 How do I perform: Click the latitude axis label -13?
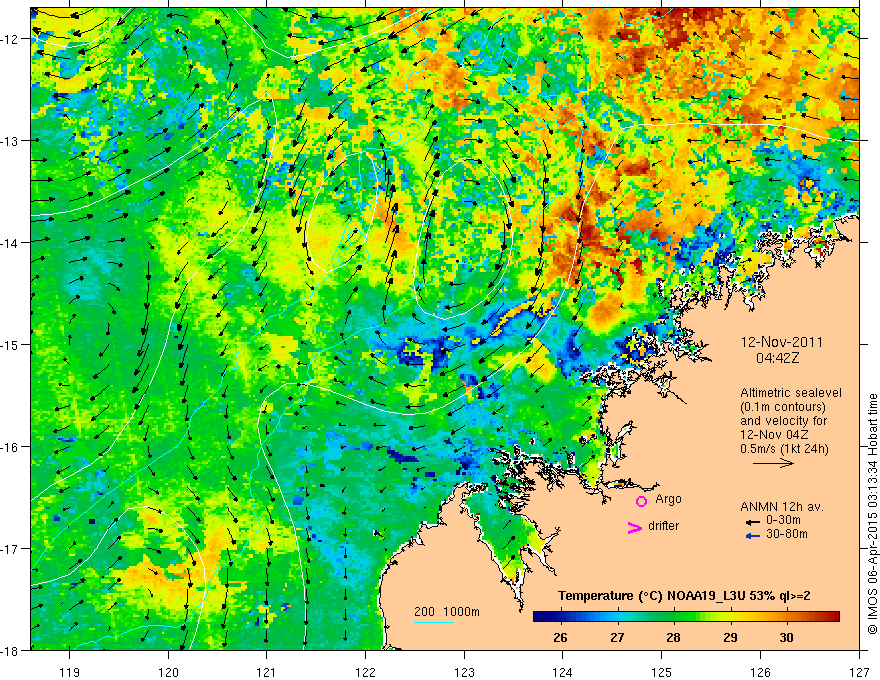(x=11, y=141)
